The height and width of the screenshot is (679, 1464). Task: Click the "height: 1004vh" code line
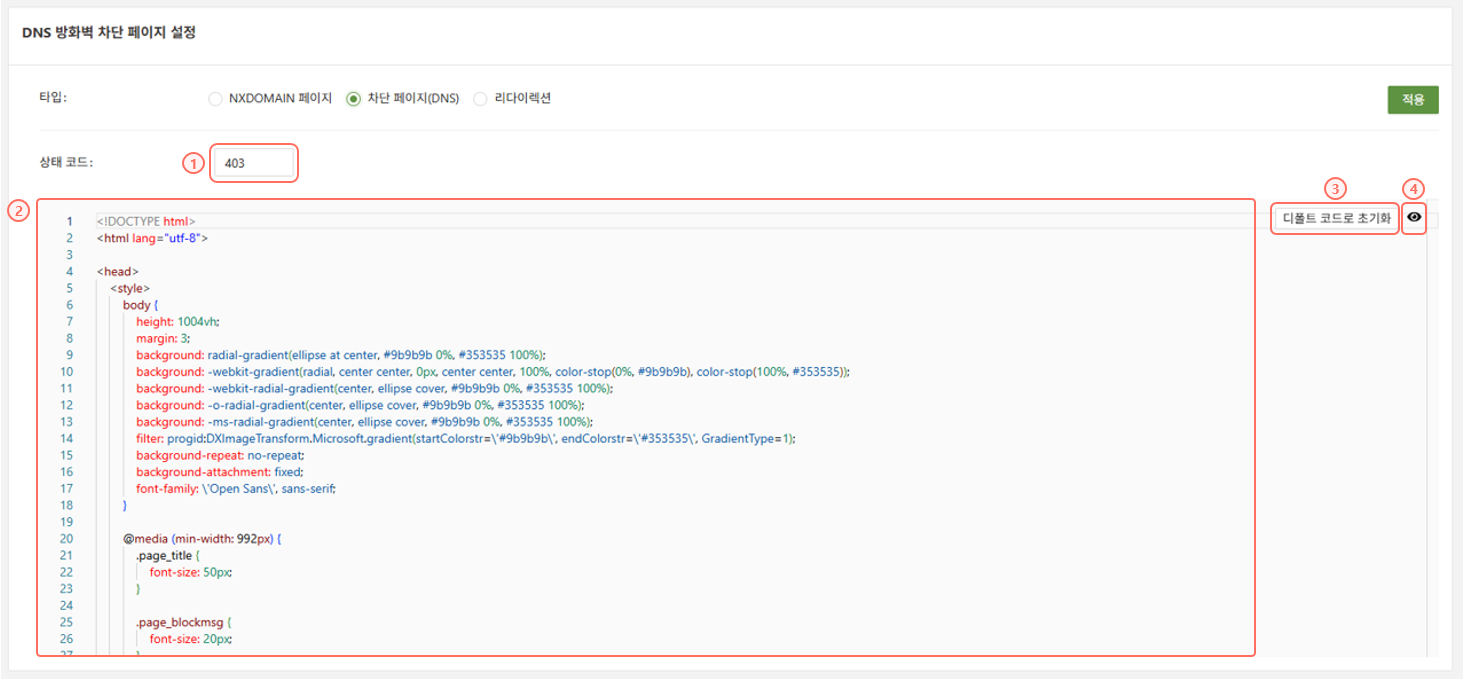177,321
